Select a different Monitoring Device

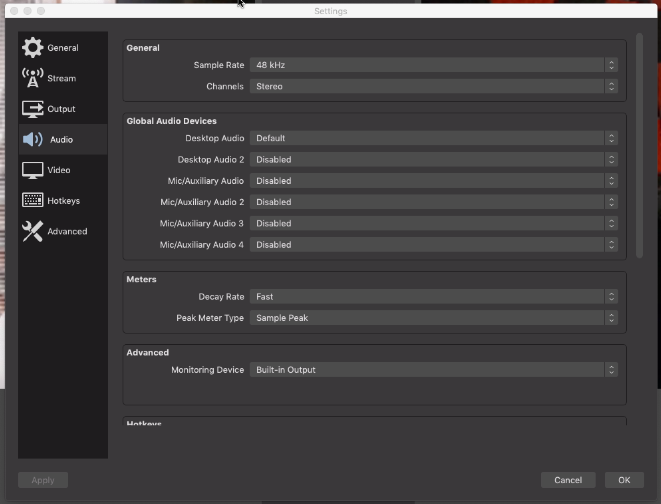[x=434, y=370]
